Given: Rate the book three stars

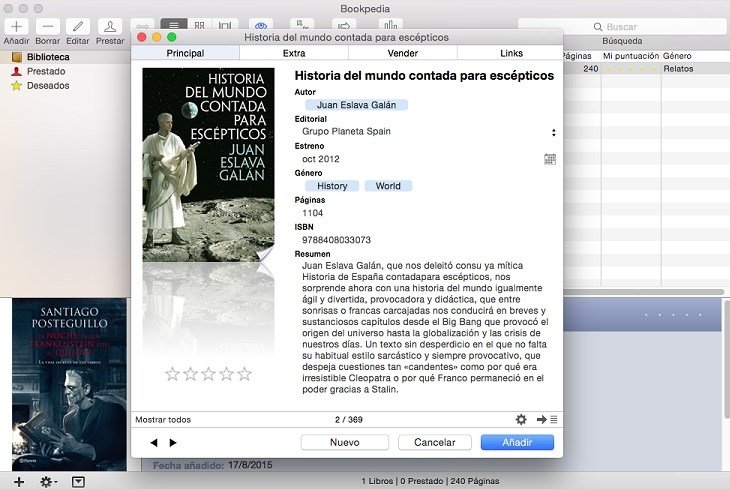Looking at the screenshot, I should coord(209,374).
